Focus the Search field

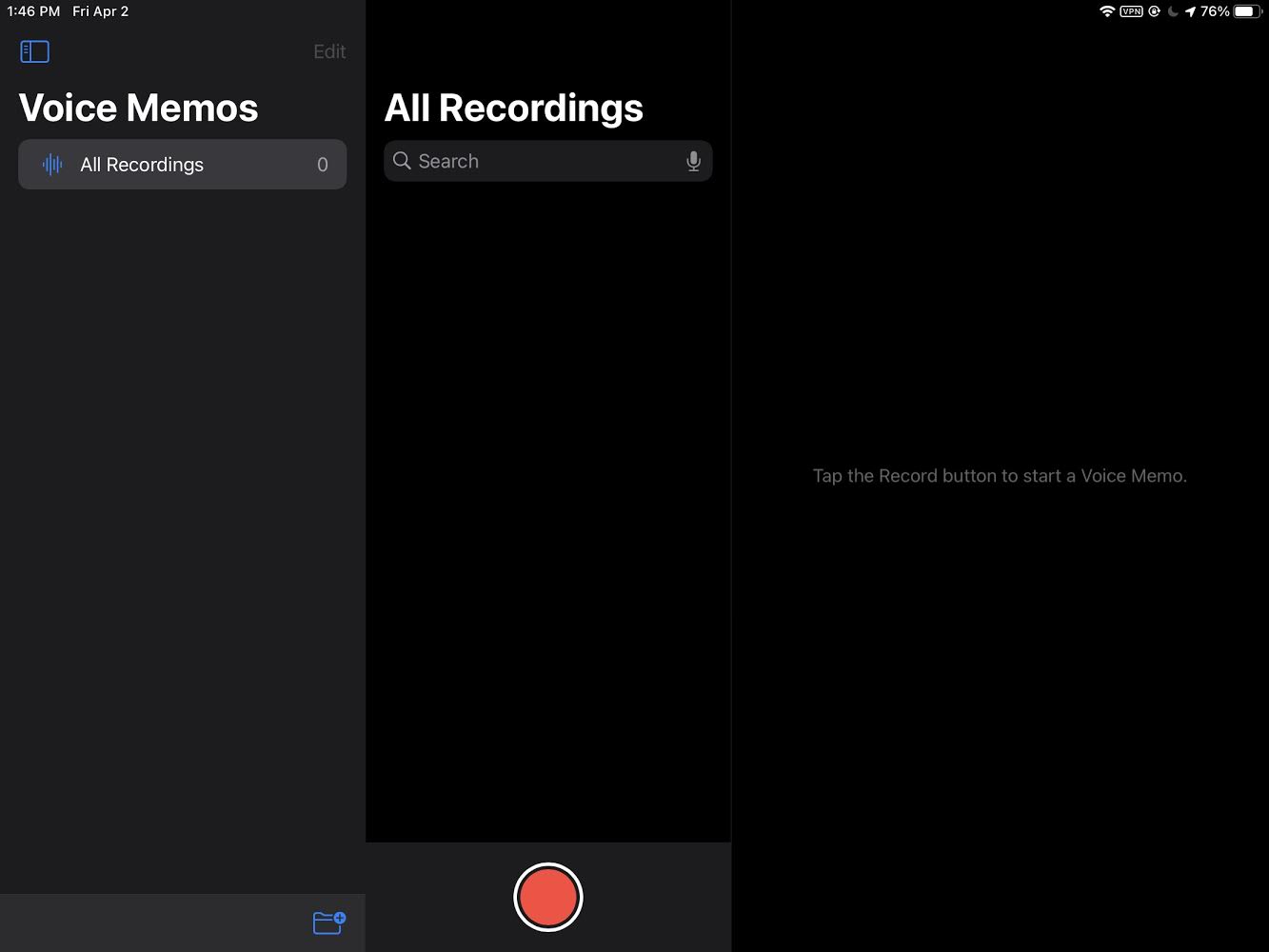coord(548,161)
